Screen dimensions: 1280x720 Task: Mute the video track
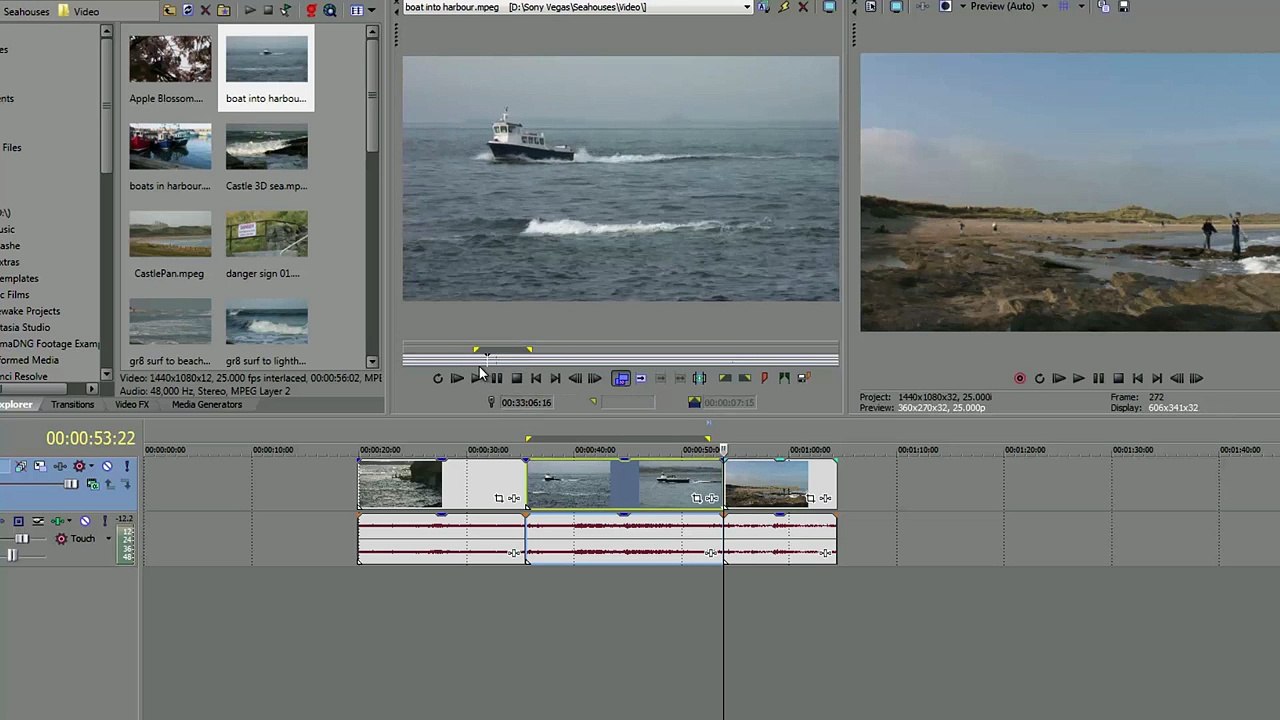pos(107,466)
